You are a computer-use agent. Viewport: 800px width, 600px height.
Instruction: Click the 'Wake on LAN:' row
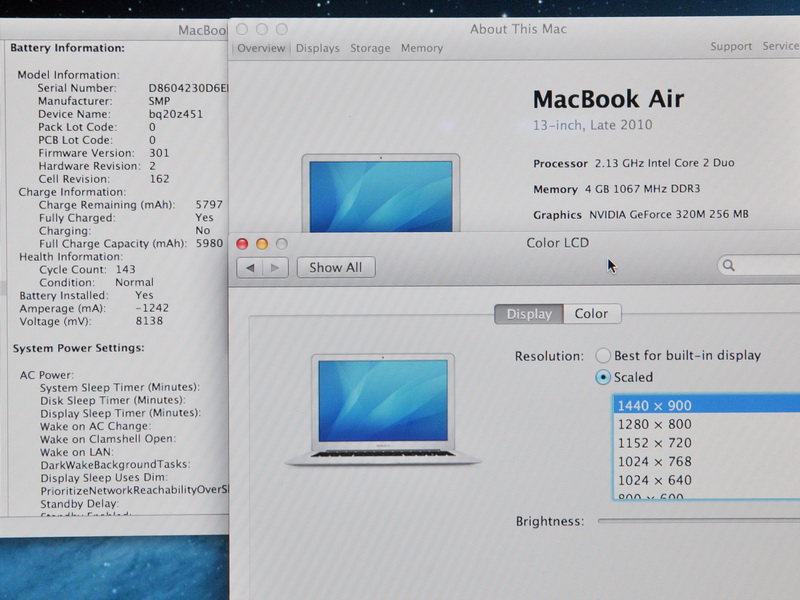pyautogui.click(x=77, y=452)
